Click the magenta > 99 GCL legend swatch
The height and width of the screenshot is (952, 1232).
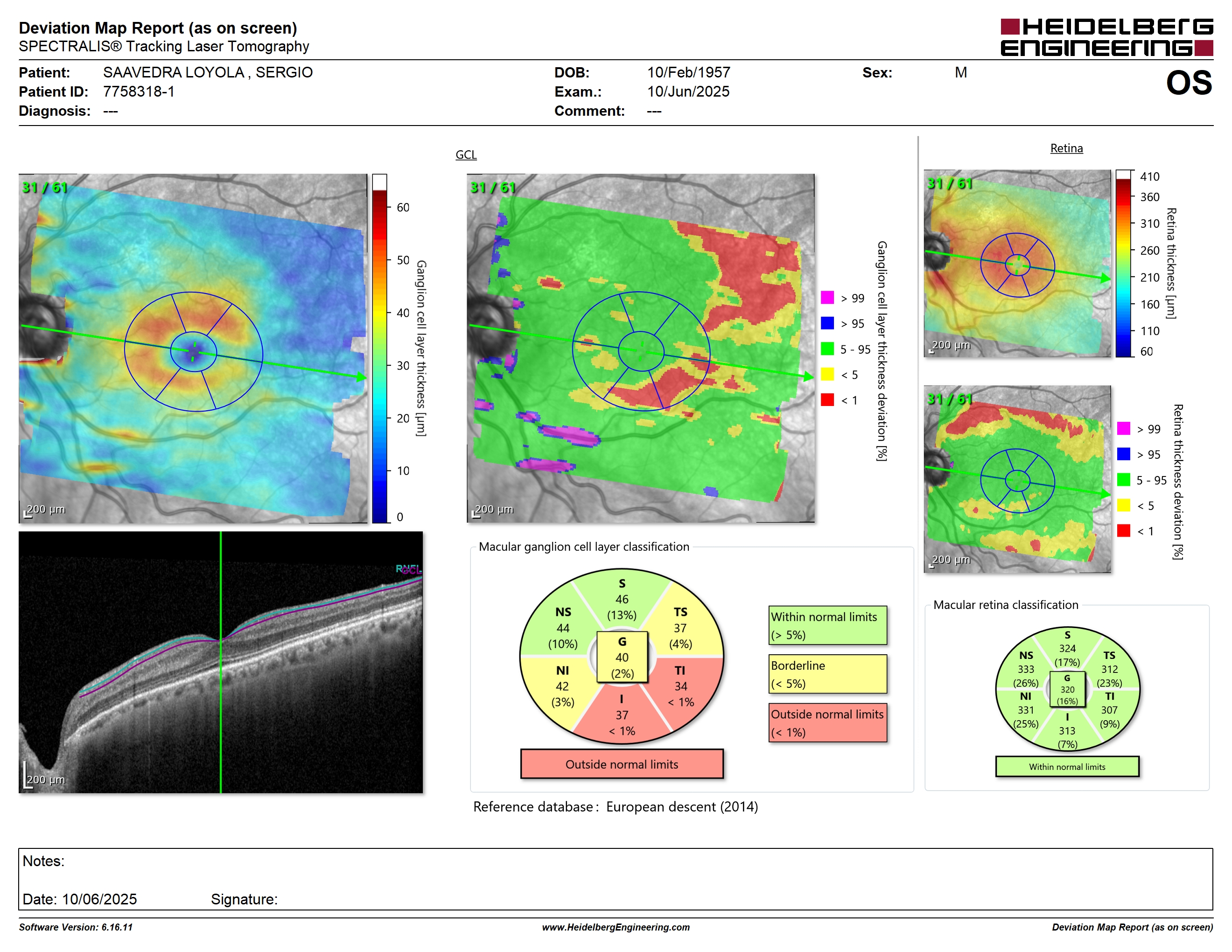point(827,297)
